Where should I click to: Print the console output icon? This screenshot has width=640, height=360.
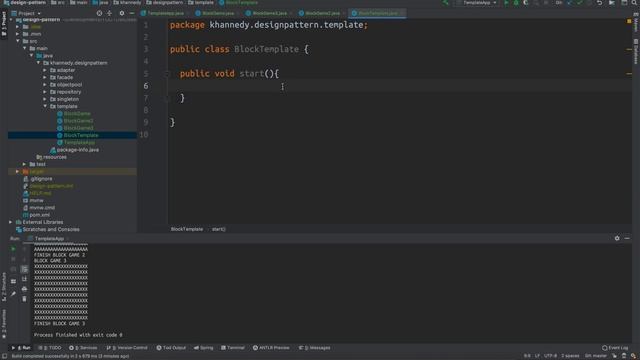(x=24, y=289)
